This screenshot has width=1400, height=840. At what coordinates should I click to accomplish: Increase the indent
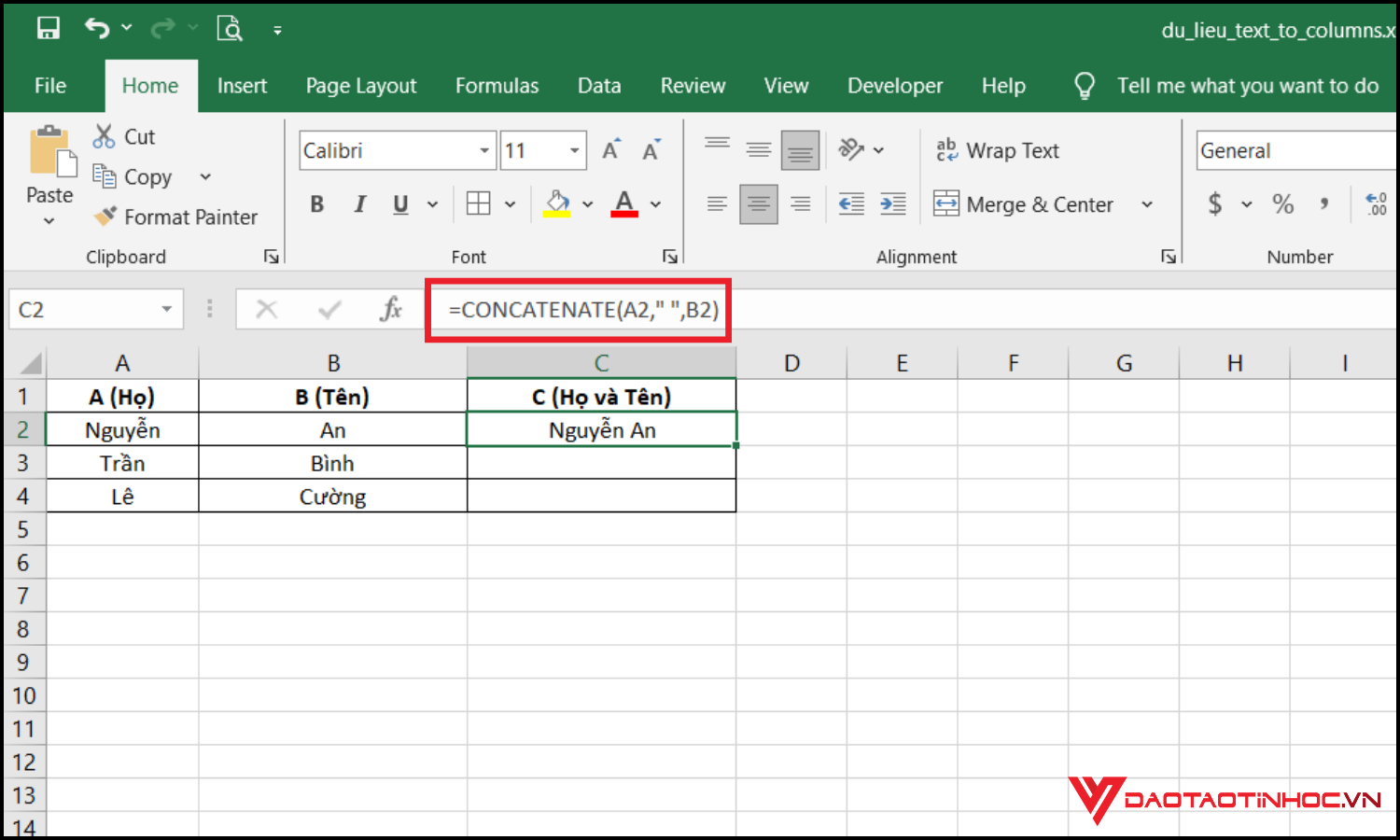893,203
